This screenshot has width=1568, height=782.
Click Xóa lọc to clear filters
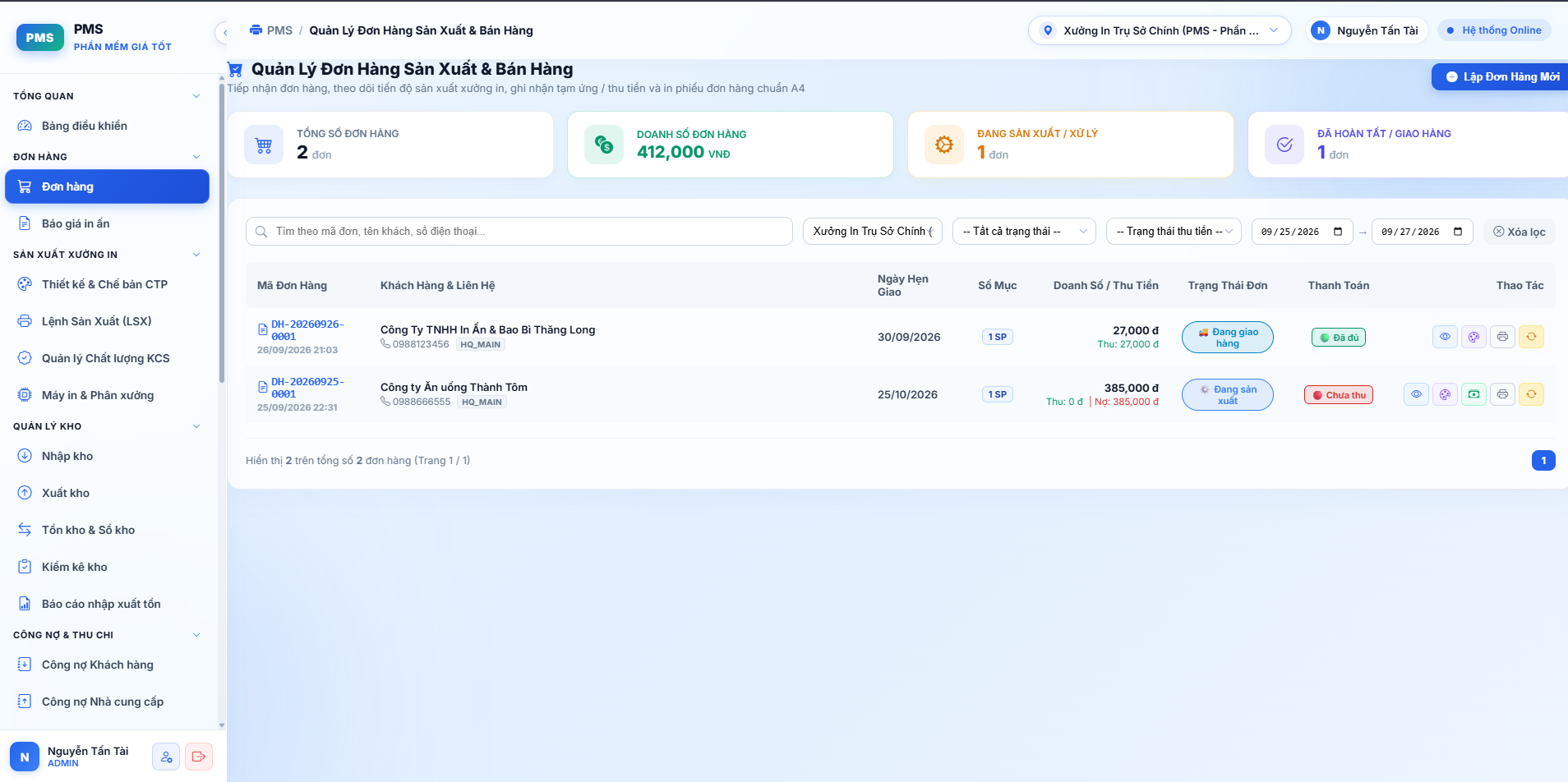1519,232
